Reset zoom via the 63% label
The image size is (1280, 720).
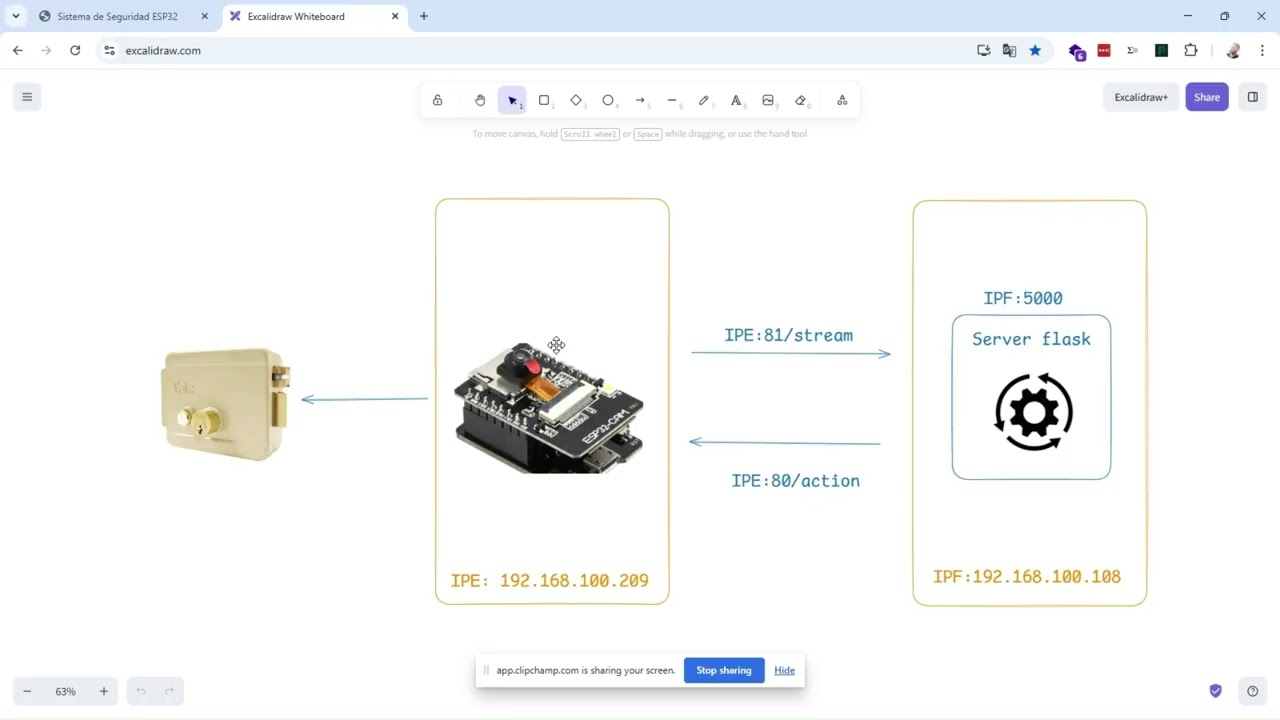point(65,691)
